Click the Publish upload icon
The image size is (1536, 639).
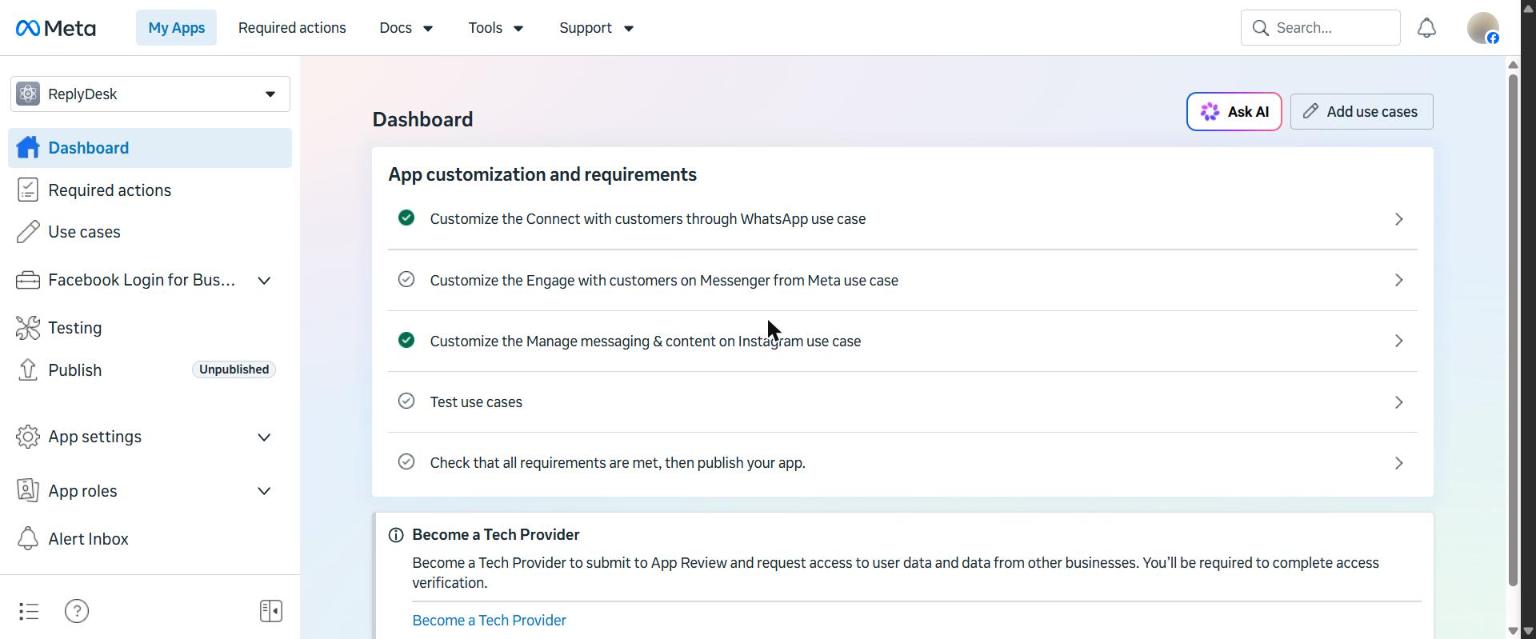[28, 370]
